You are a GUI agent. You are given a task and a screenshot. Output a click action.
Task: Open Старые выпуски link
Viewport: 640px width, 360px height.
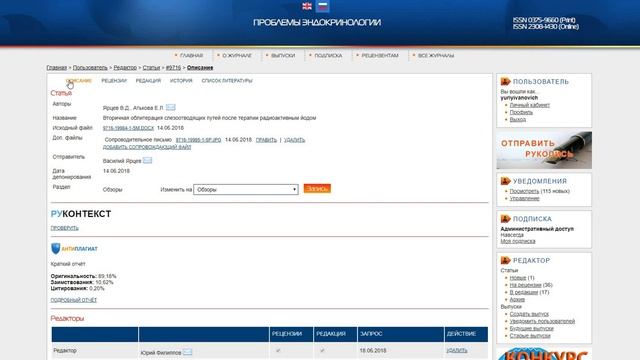point(530,336)
